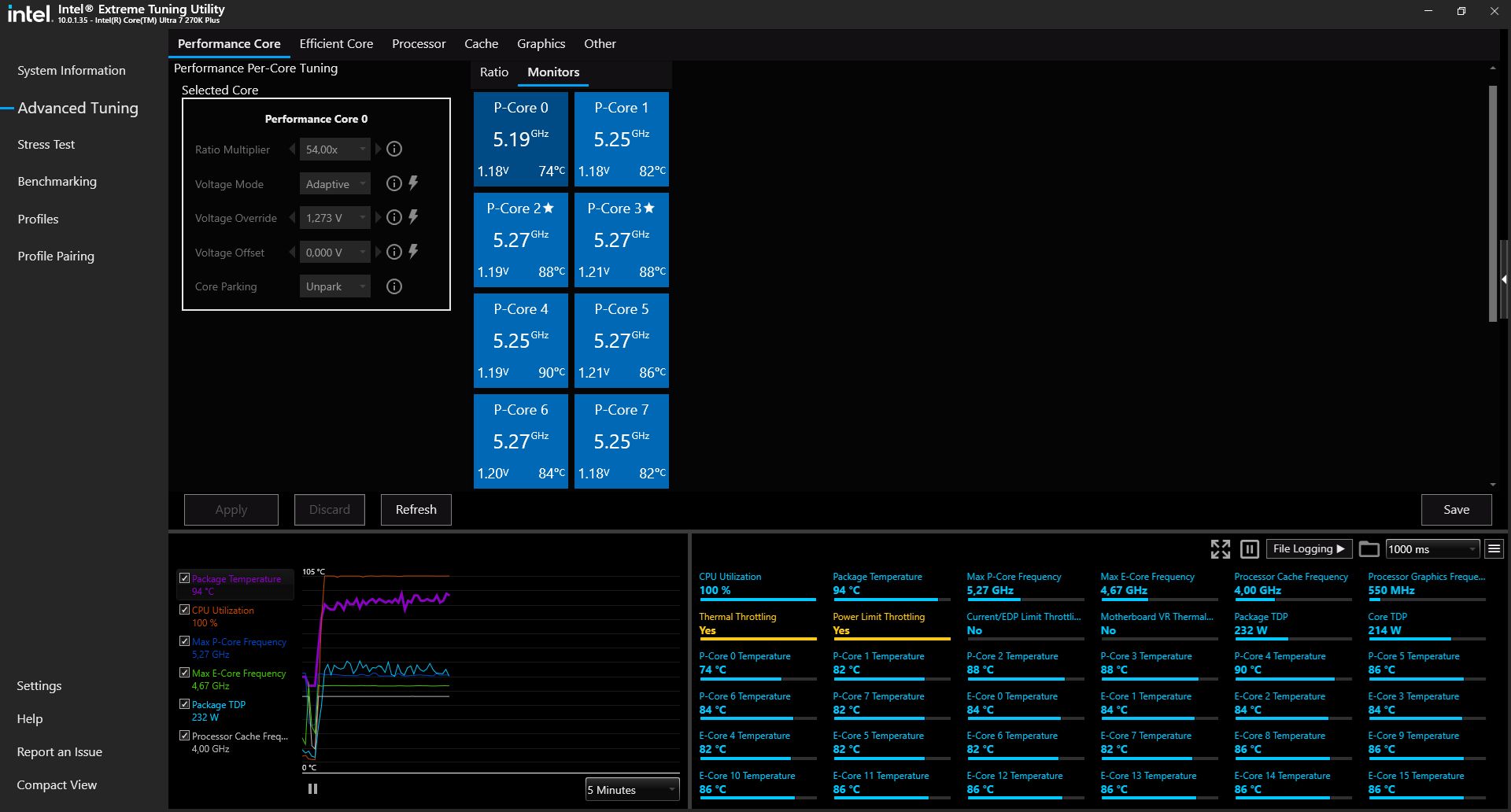Screen dimensions: 1511x812
Task: Open the log folder icon
Action: pos(1369,549)
